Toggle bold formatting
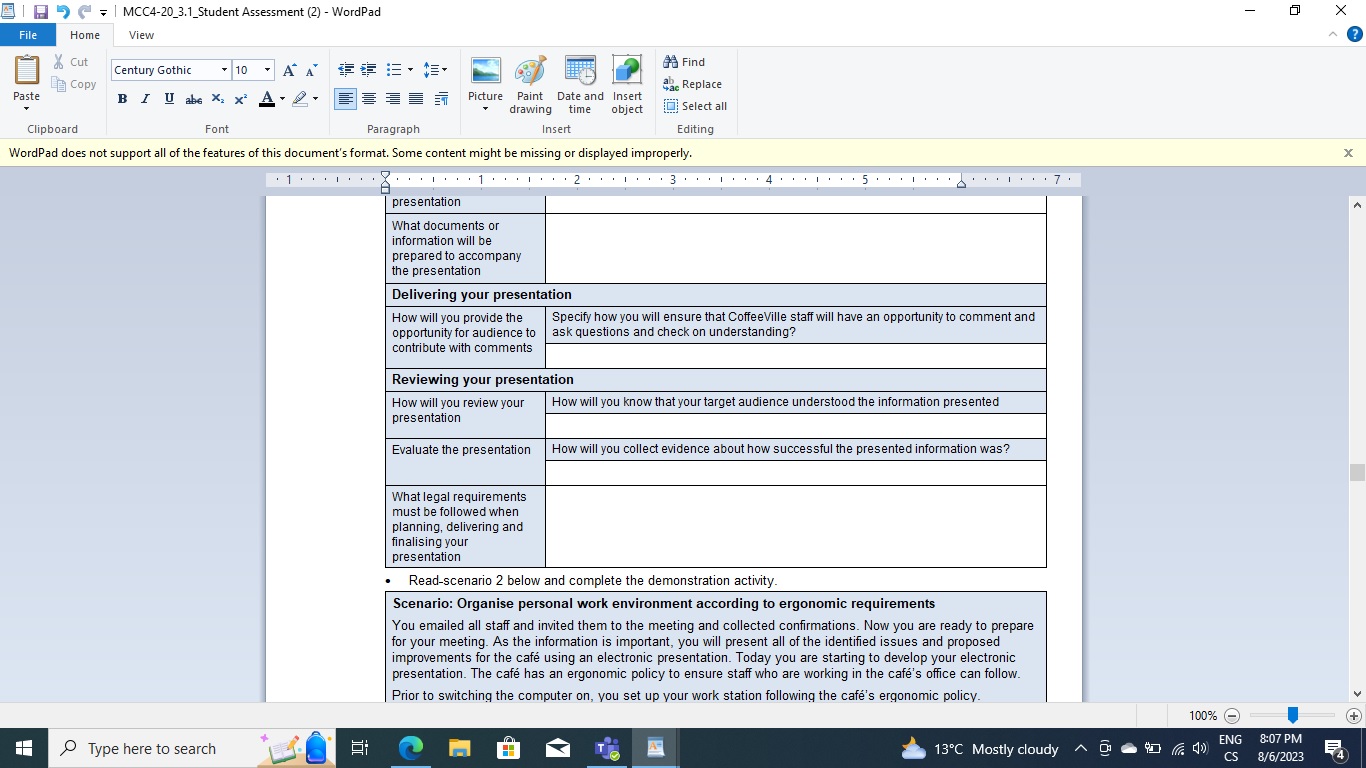The width and height of the screenshot is (1366, 768). 122,99
